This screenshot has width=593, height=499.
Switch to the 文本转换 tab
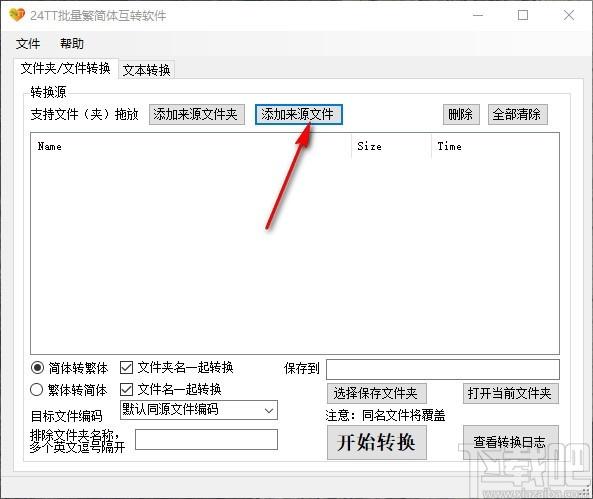click(x=146, y=70)
